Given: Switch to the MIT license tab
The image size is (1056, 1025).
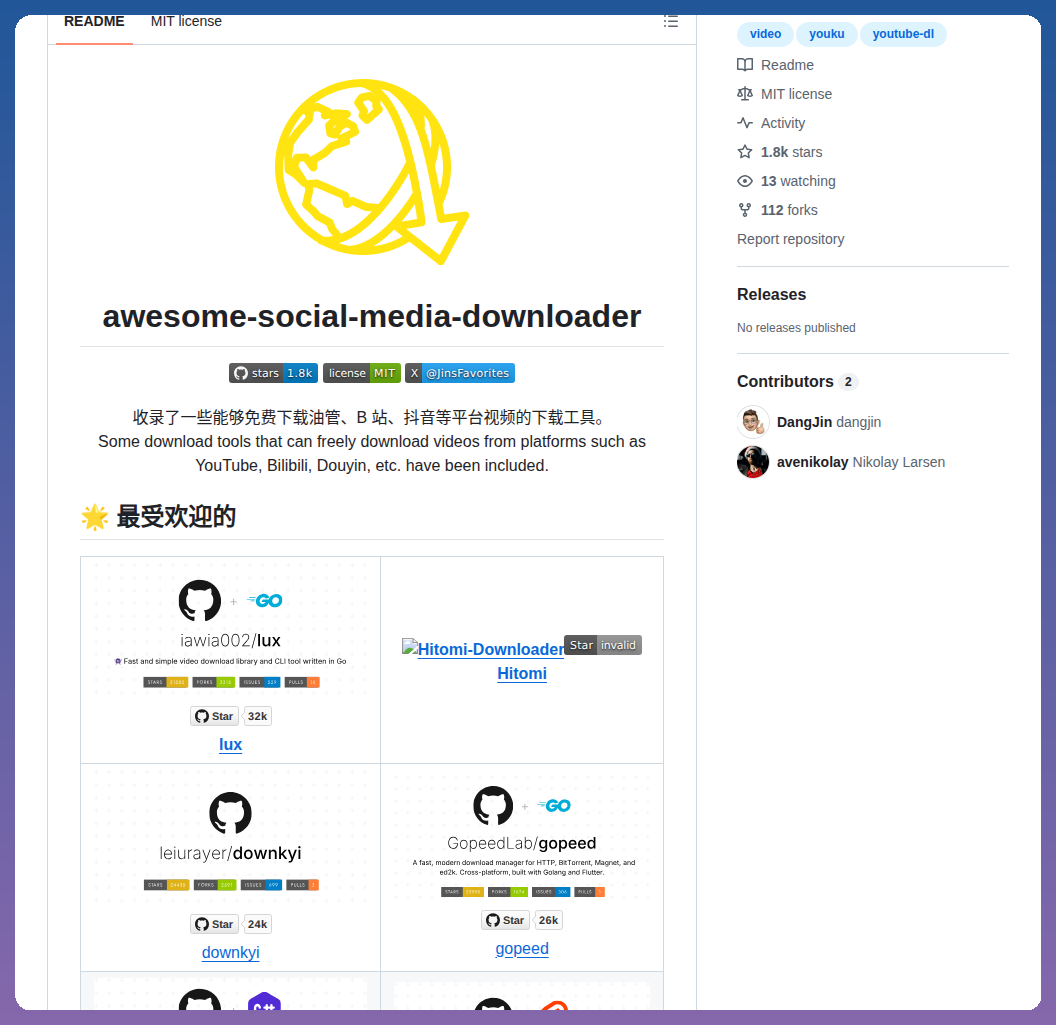Looking at the screenshot, I should click(186, 22).
